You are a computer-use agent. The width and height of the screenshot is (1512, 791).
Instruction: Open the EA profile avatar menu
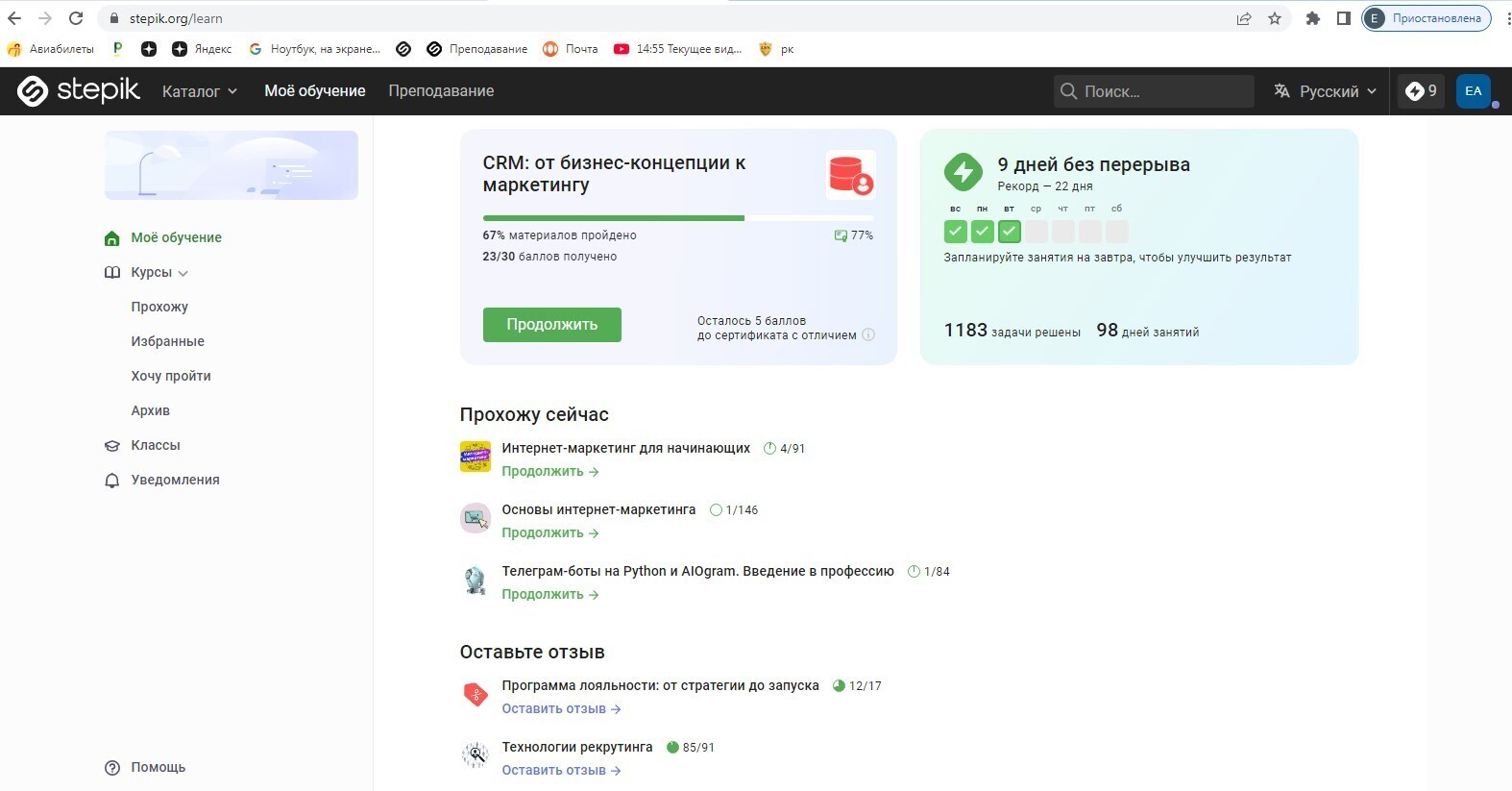pos(1473,91)
